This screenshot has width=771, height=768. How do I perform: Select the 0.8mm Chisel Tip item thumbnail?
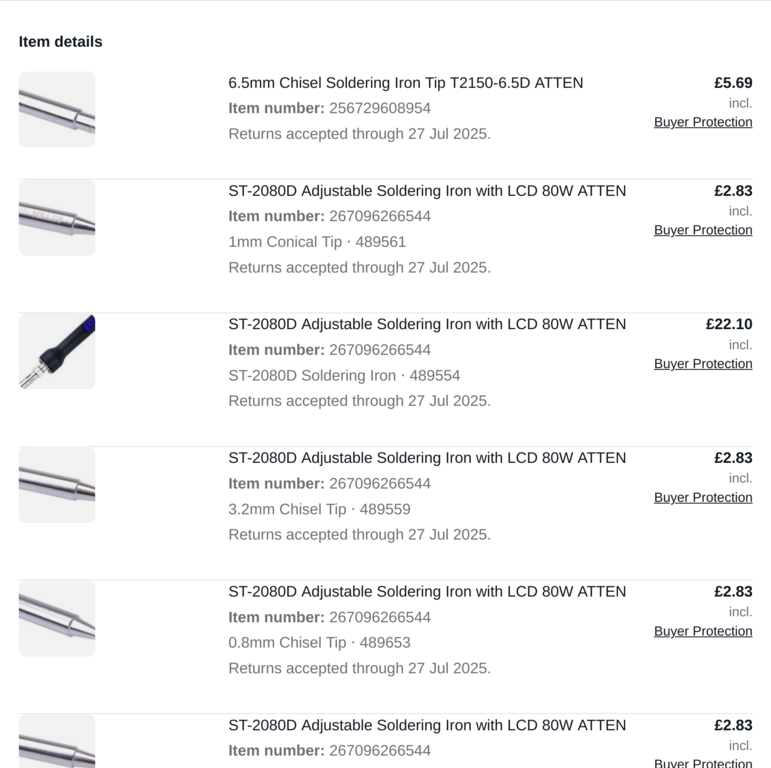coord(57,618)
